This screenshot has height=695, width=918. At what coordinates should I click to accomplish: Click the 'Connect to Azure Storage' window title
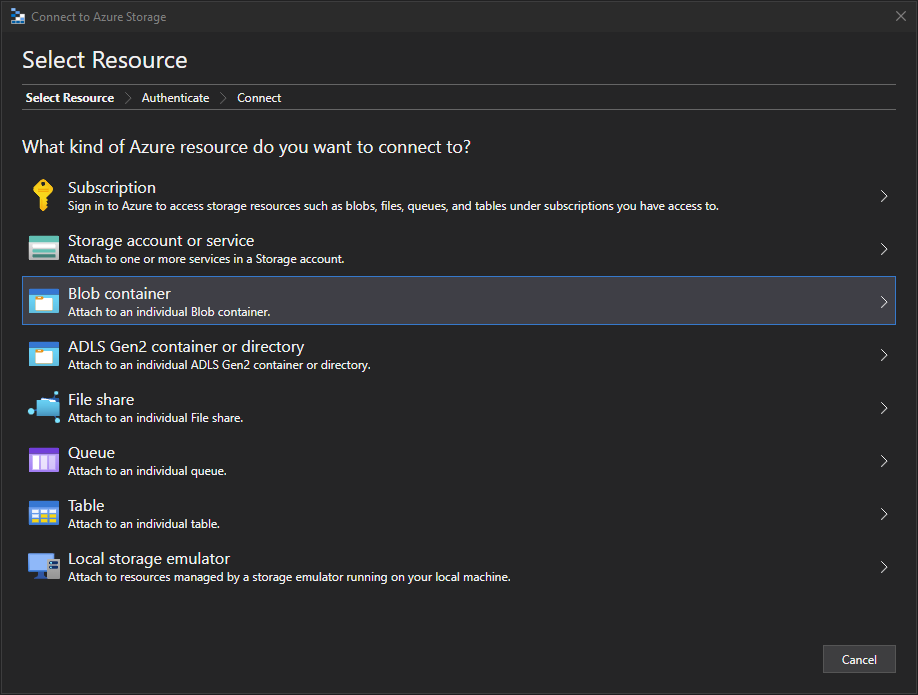[x=98, y=17]
